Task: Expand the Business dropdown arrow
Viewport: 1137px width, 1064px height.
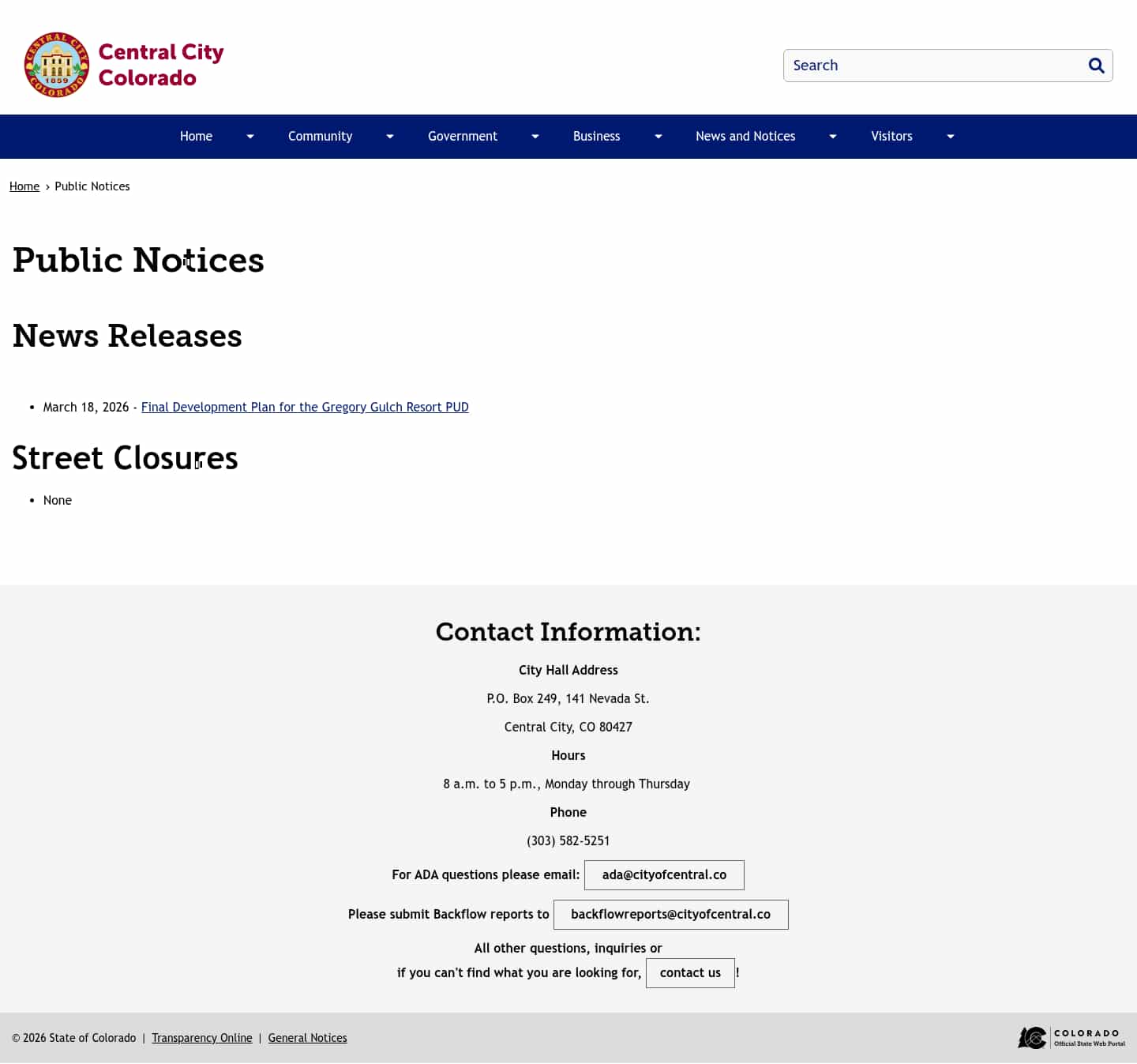Action: 659,136
